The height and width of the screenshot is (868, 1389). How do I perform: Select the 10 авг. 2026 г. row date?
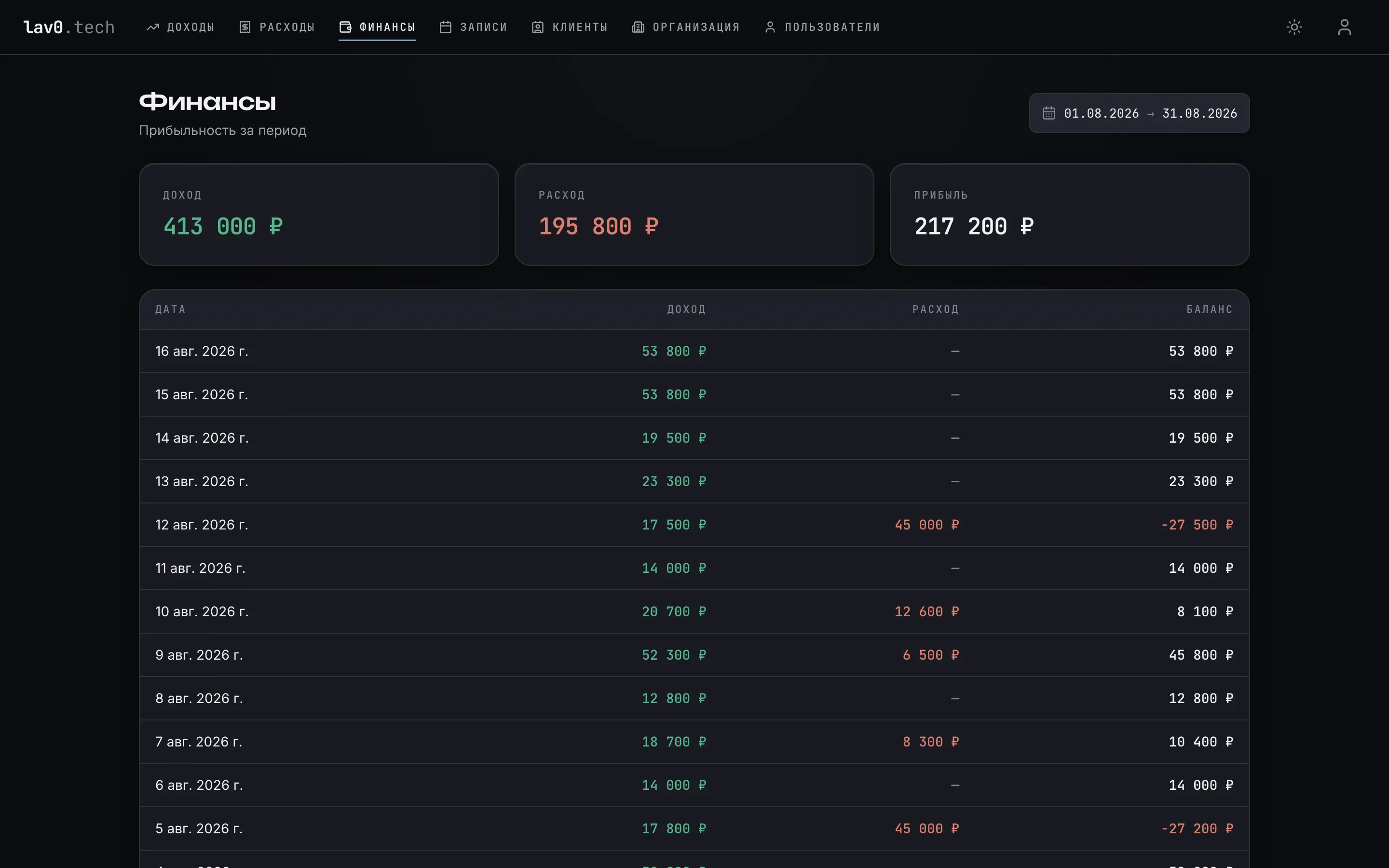(x=202, y=611)
